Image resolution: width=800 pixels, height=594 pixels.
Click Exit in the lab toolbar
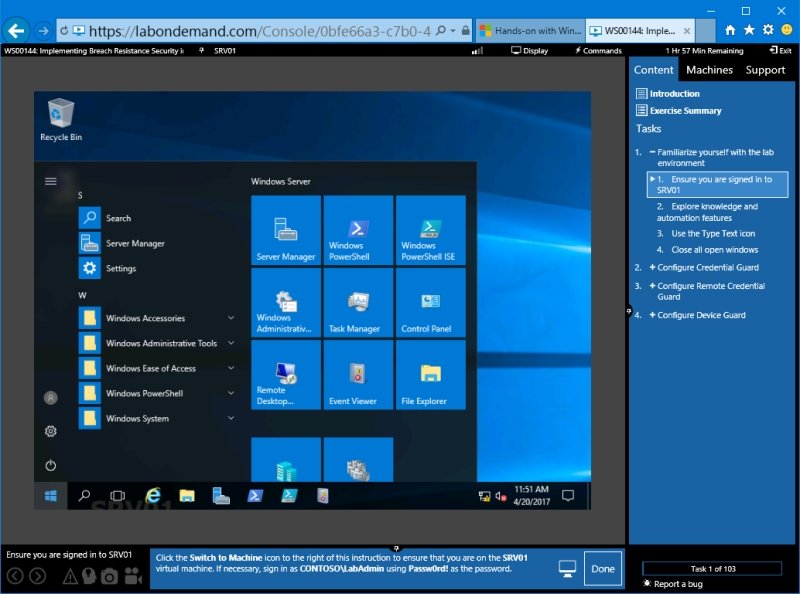click(781, 51)
